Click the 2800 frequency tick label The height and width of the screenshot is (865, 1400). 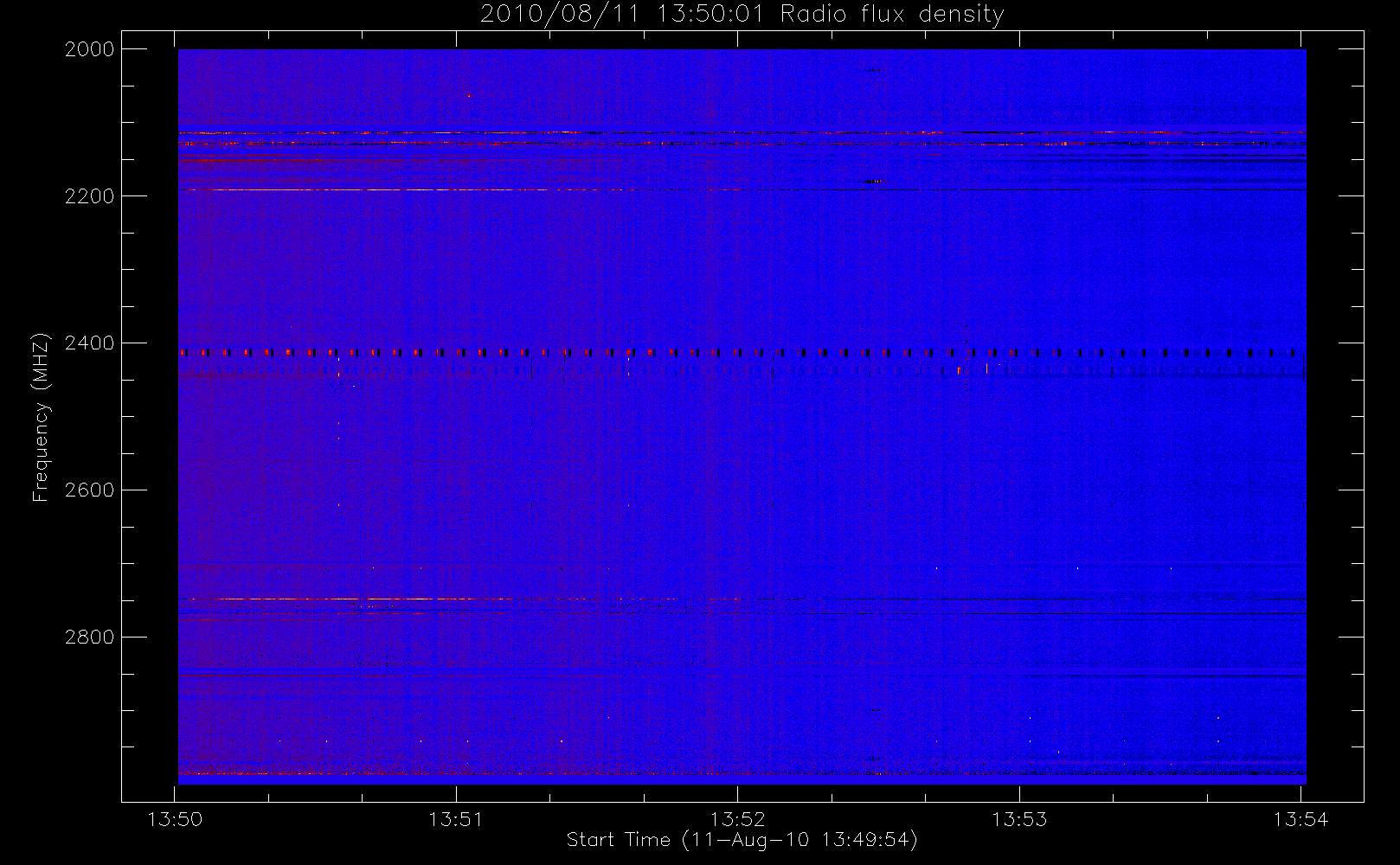coord(90,638)
